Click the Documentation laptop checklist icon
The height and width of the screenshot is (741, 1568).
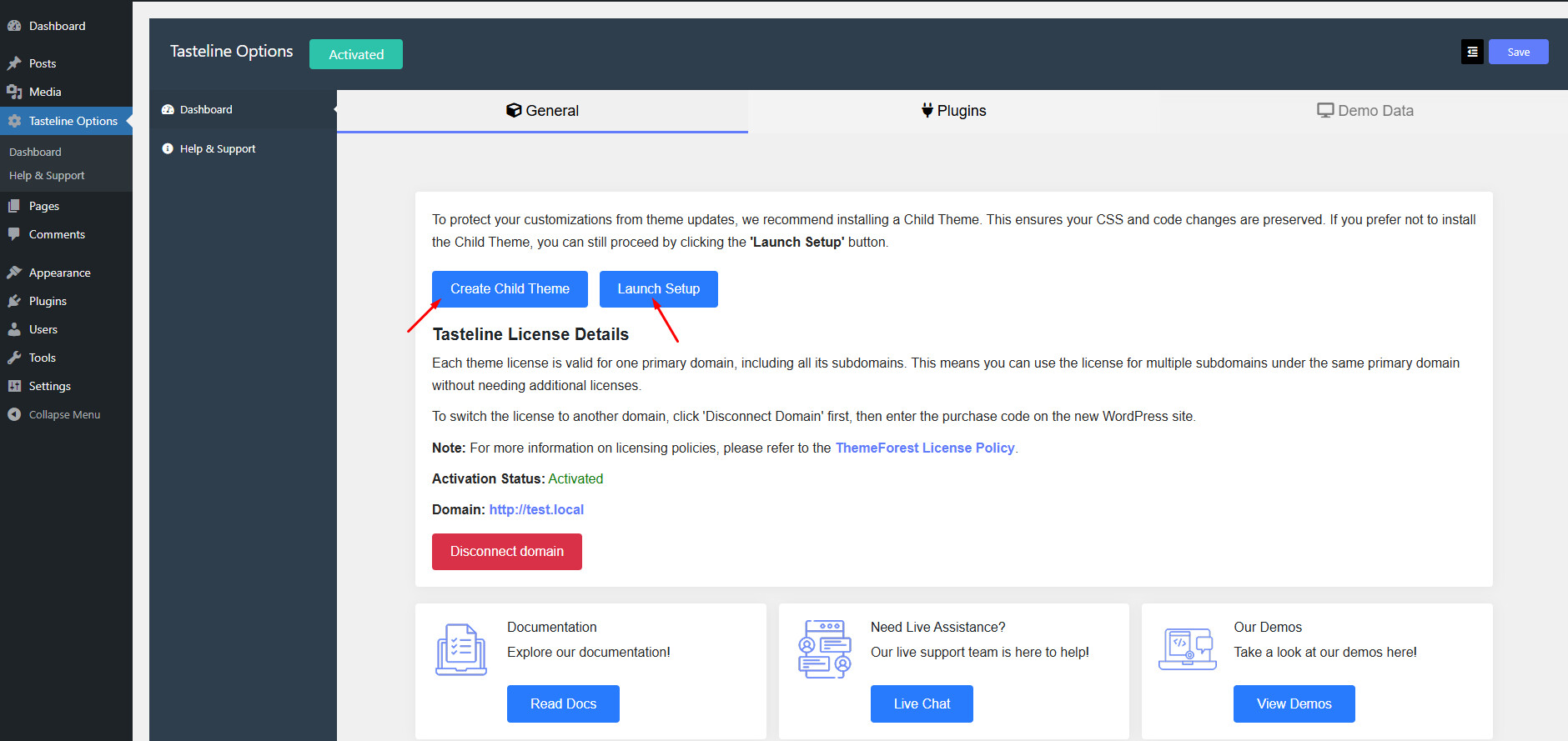point(460,649)
